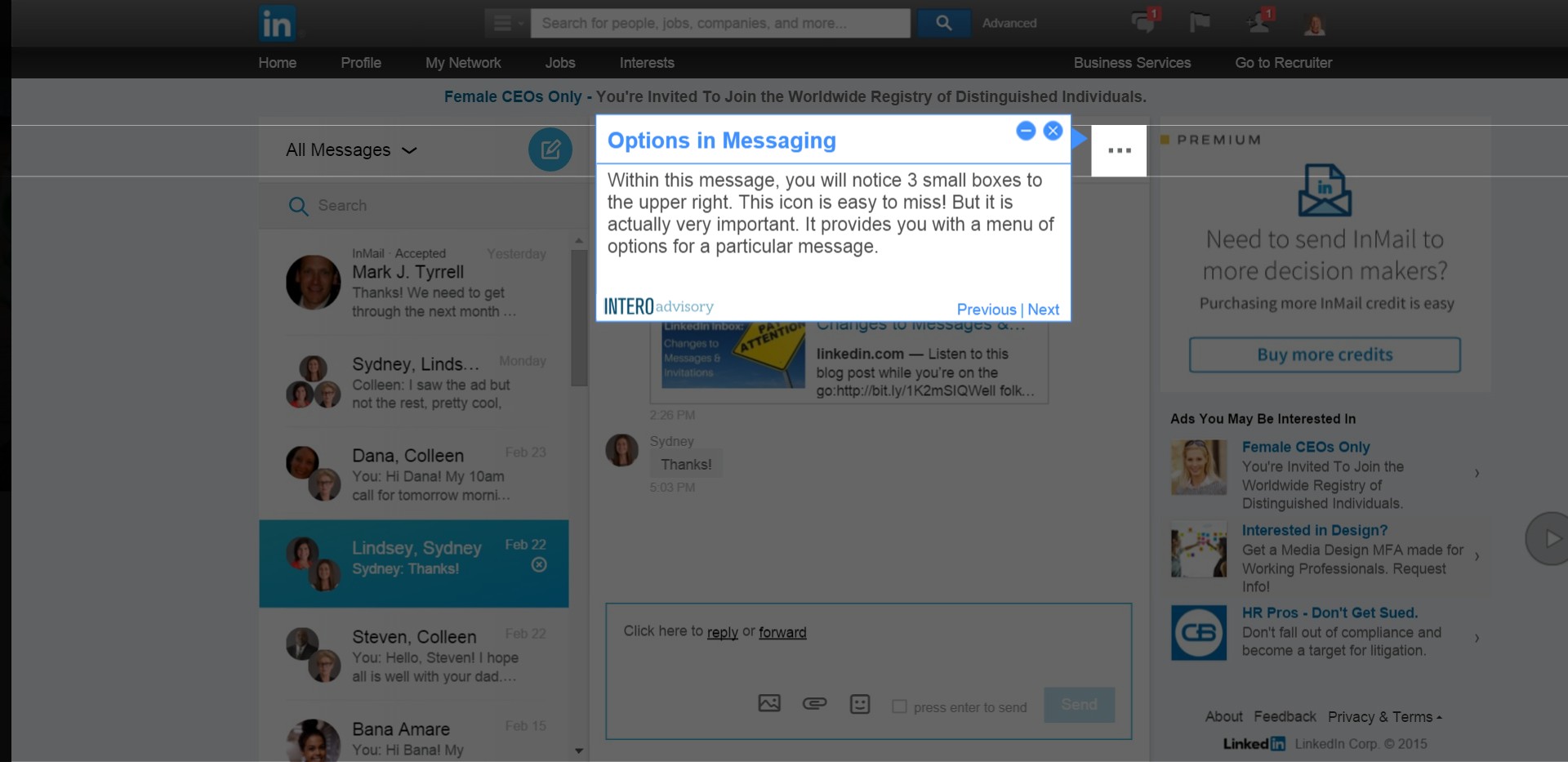
Task: Toggle press enter to send checkbox
Action: [x=899, y=706]
